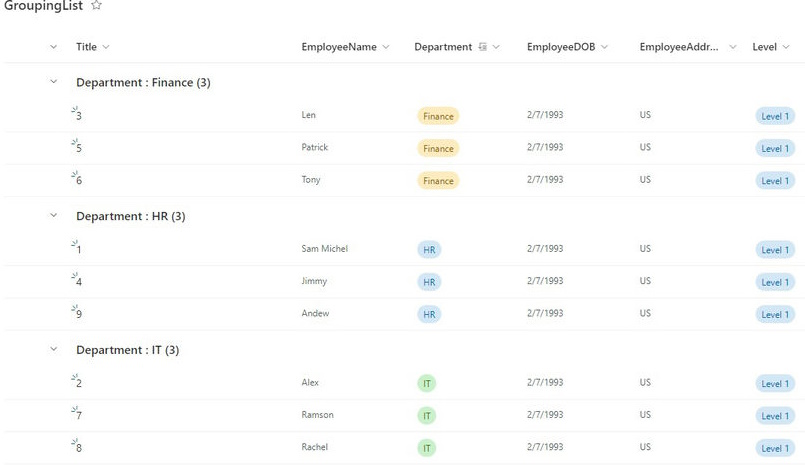
Task: Select the name 'Patrick'
Action: coord(315,147)
